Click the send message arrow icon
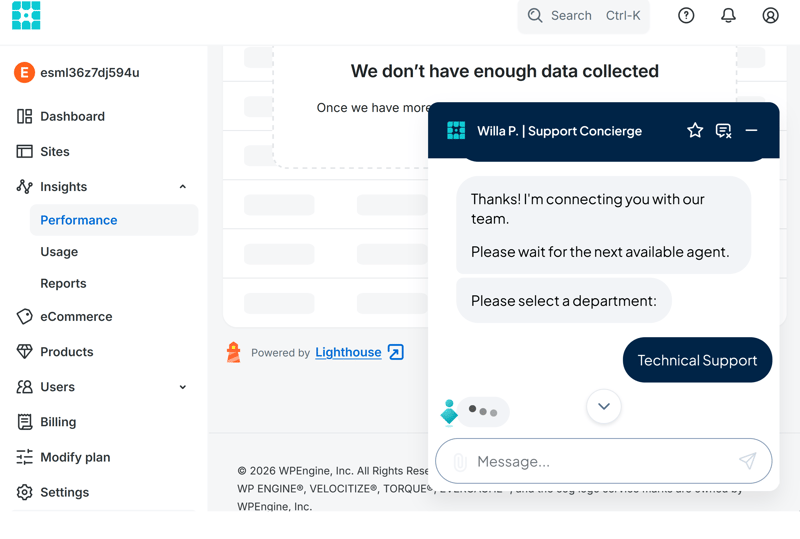 click(747, 461)
